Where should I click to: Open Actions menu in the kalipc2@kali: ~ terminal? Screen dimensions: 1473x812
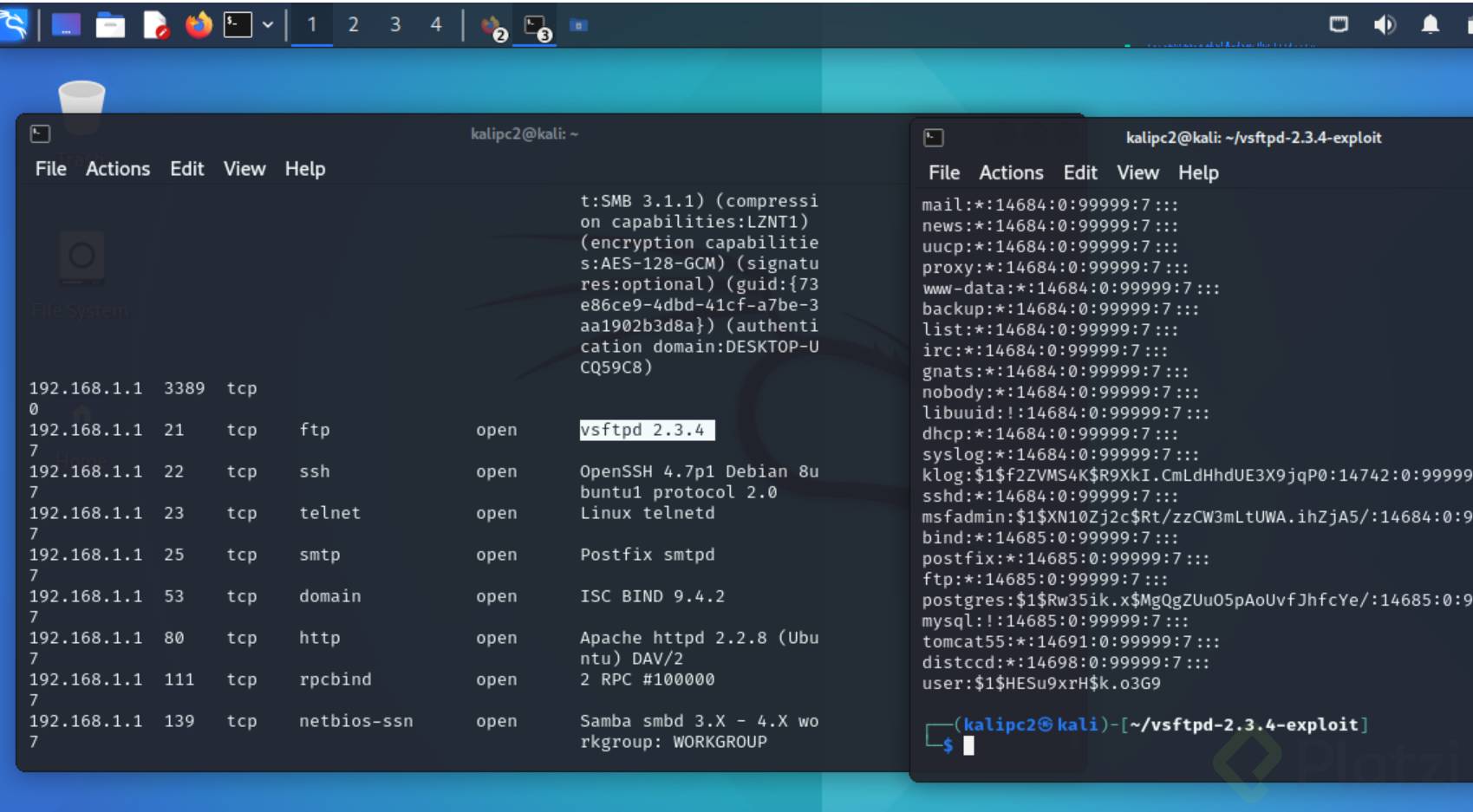(118, 169)
